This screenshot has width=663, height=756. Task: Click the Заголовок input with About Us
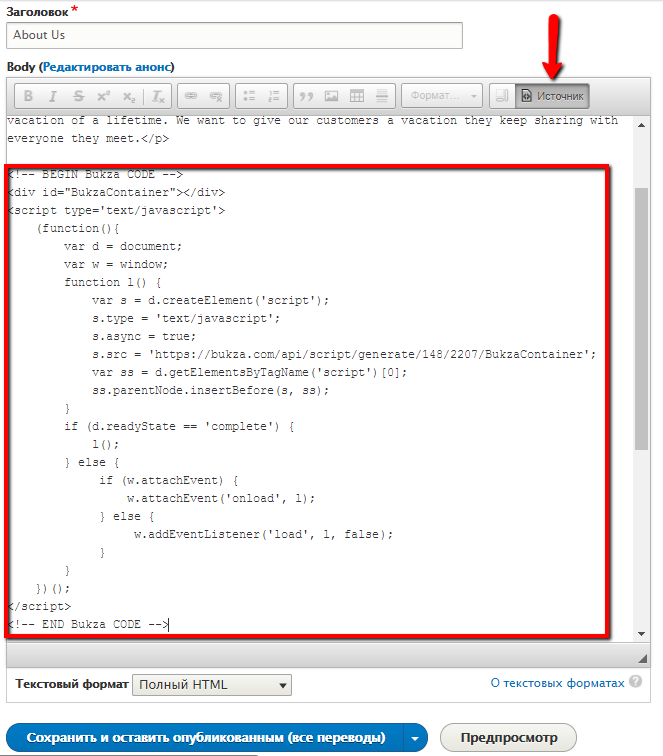click(234, 35)
